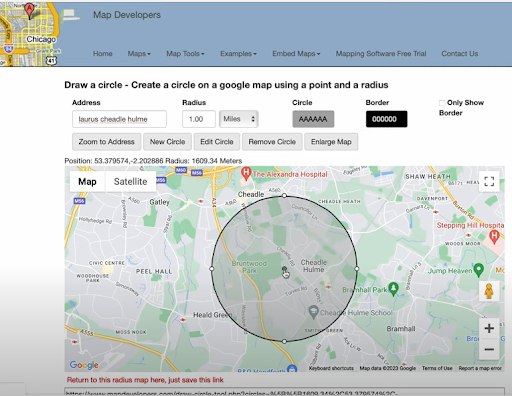Click the circle's left edge handle
The image size is (512, 396).
coord(212,268)
